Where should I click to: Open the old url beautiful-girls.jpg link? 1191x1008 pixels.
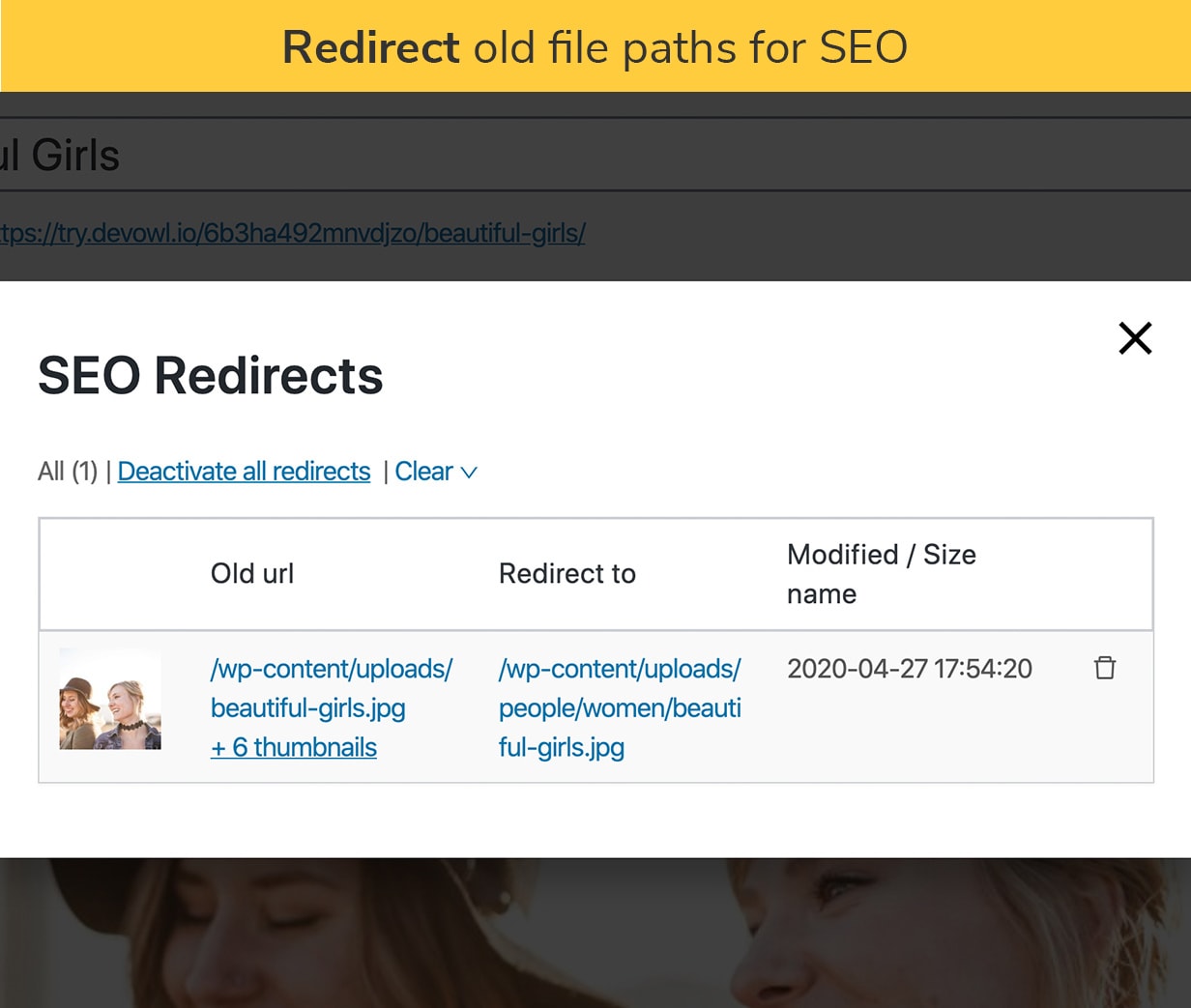coord(332,688)
